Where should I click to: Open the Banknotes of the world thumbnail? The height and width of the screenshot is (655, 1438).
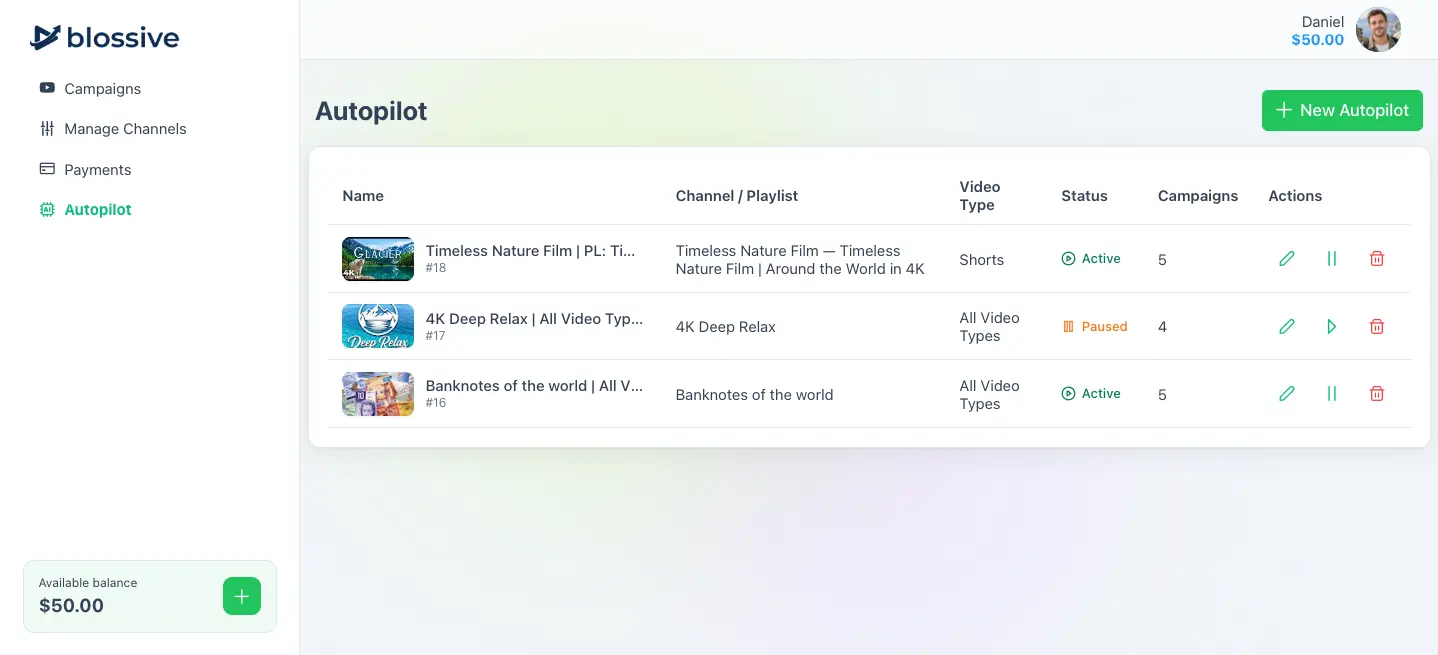(378, 394)
